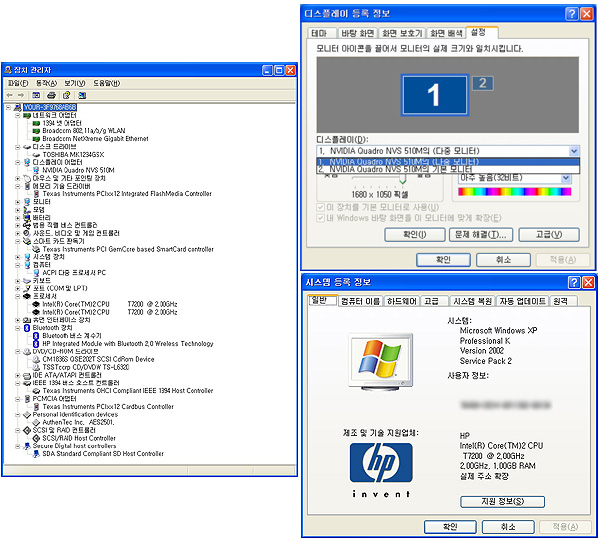Select monitor 2 in display preview
This screenshot has height=541, width=600.
coord(483,83)
